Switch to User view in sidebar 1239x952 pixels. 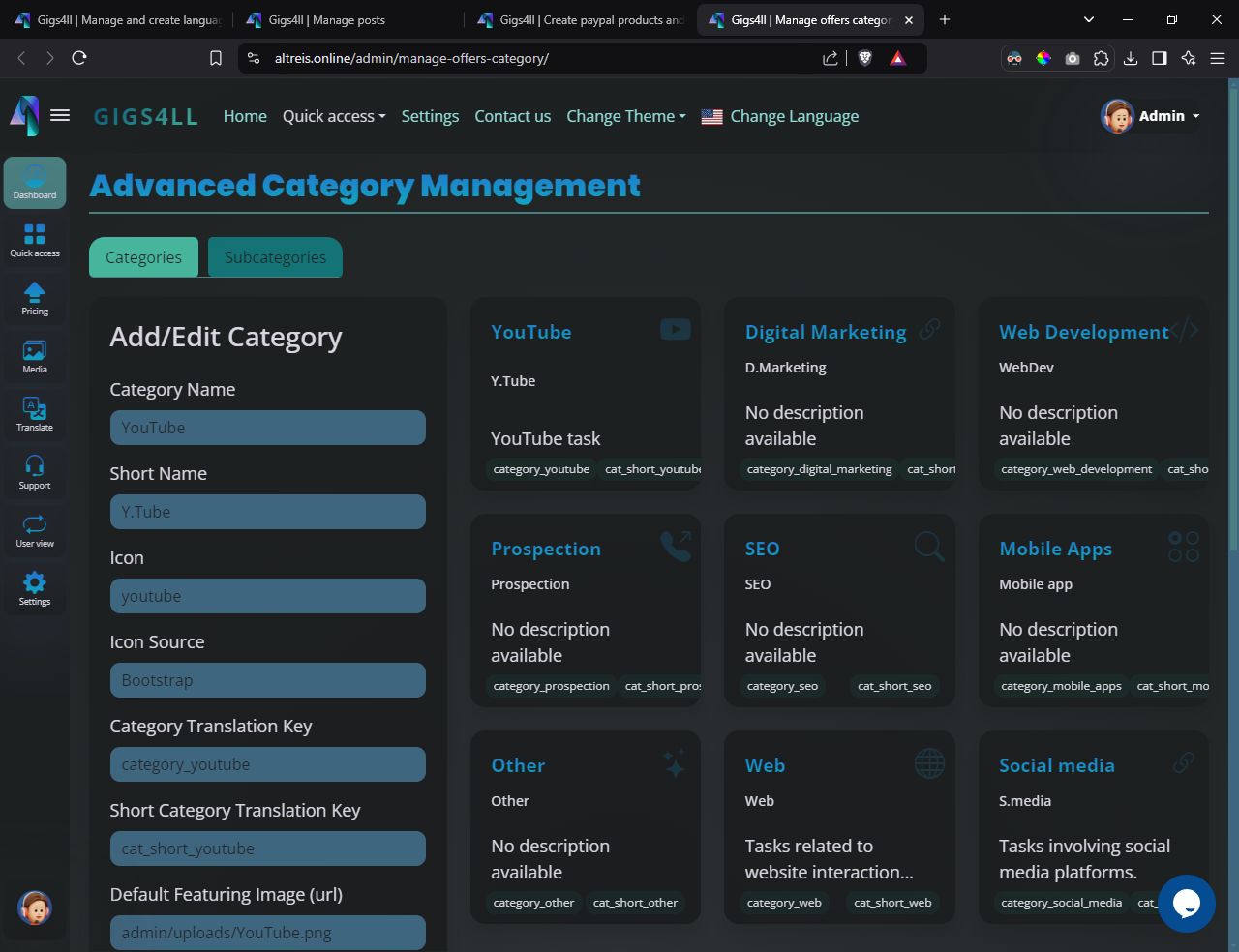point(35,530)
